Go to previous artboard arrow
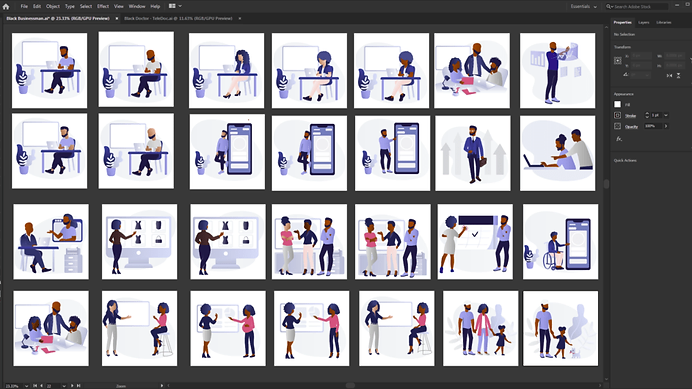 point(41,386)
